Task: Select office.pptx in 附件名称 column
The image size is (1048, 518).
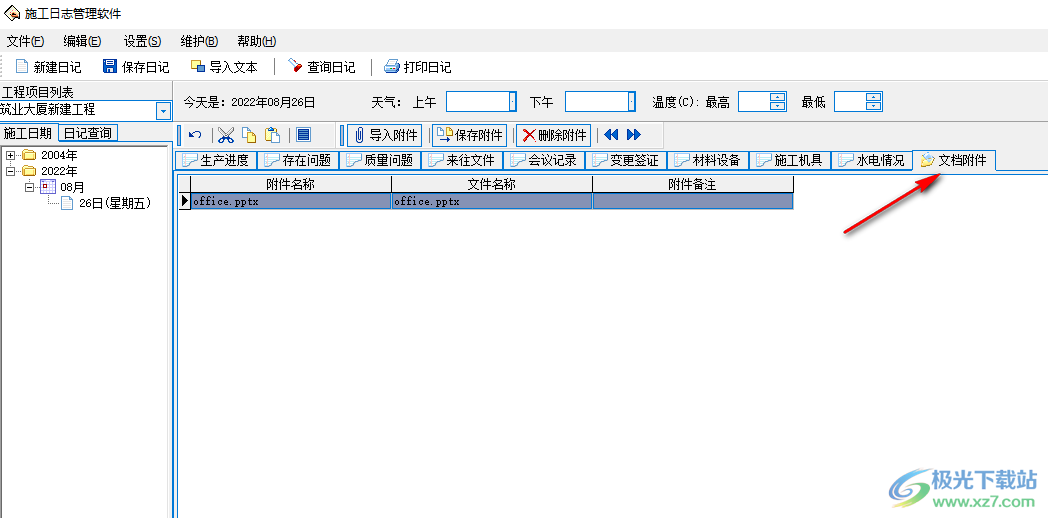Action: pyautogui.click(x=291, y=201)
